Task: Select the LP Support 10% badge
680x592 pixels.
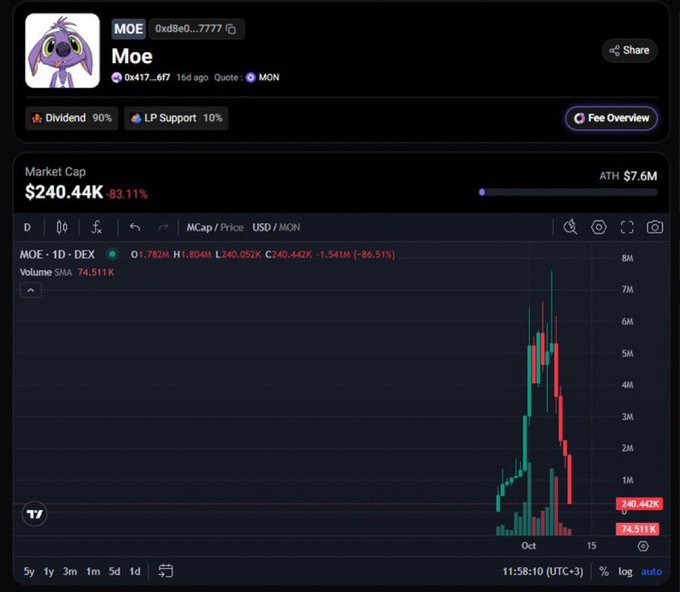Action: (x=176, y=118)
